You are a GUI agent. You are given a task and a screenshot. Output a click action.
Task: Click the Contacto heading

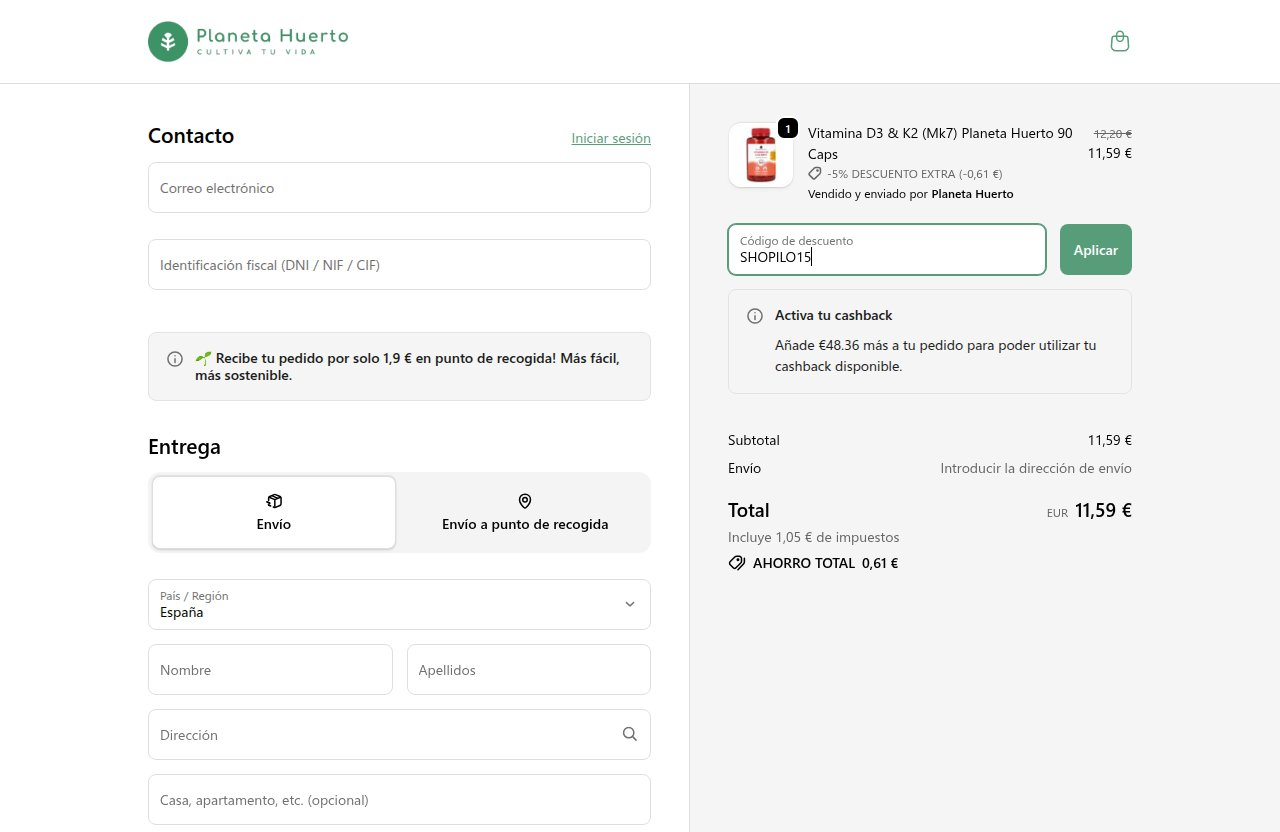tap(191, 136)
